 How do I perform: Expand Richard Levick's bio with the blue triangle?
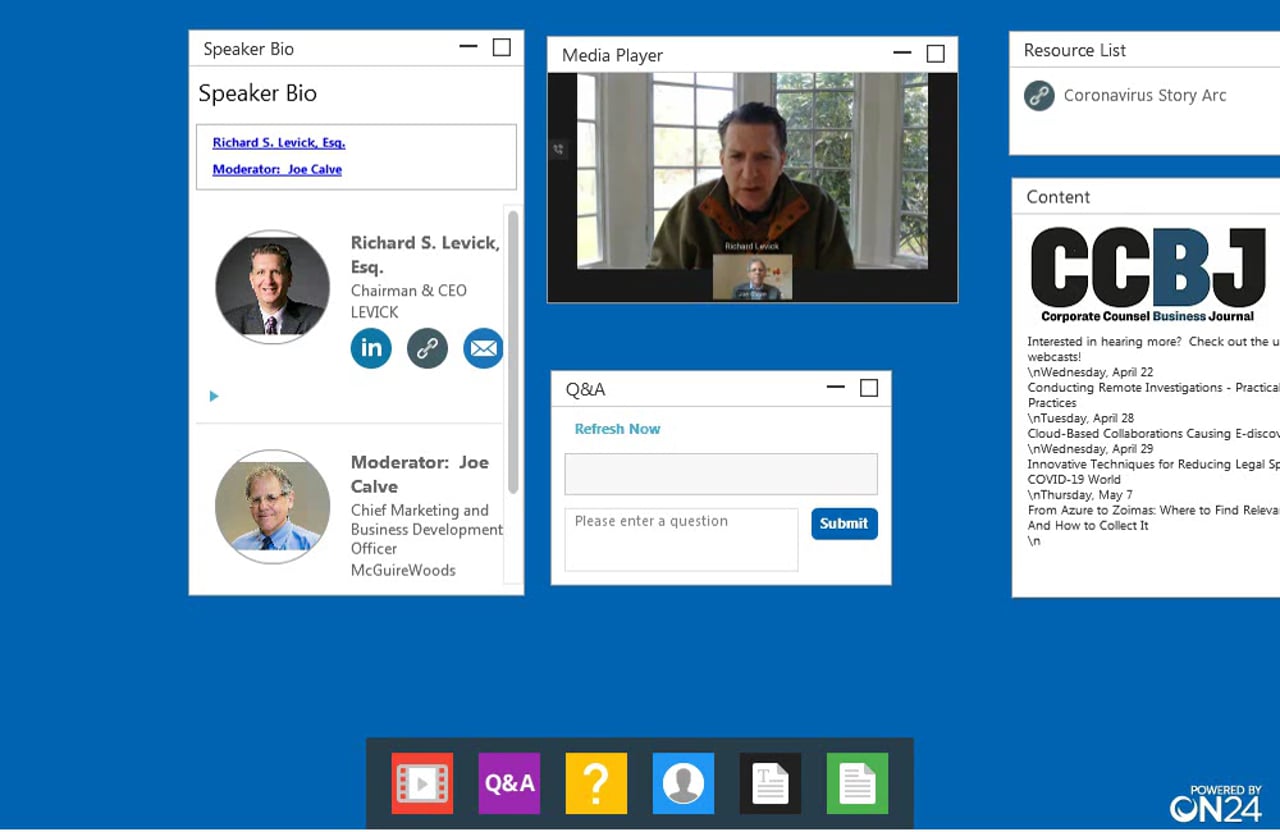pyautogui.click(x=214, y=396)
